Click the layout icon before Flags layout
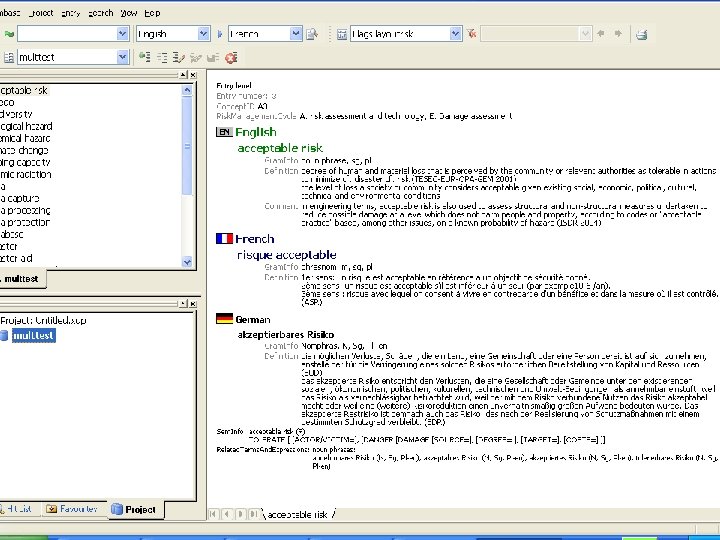Screen dimensions: 720x540 tap(342, 34)
